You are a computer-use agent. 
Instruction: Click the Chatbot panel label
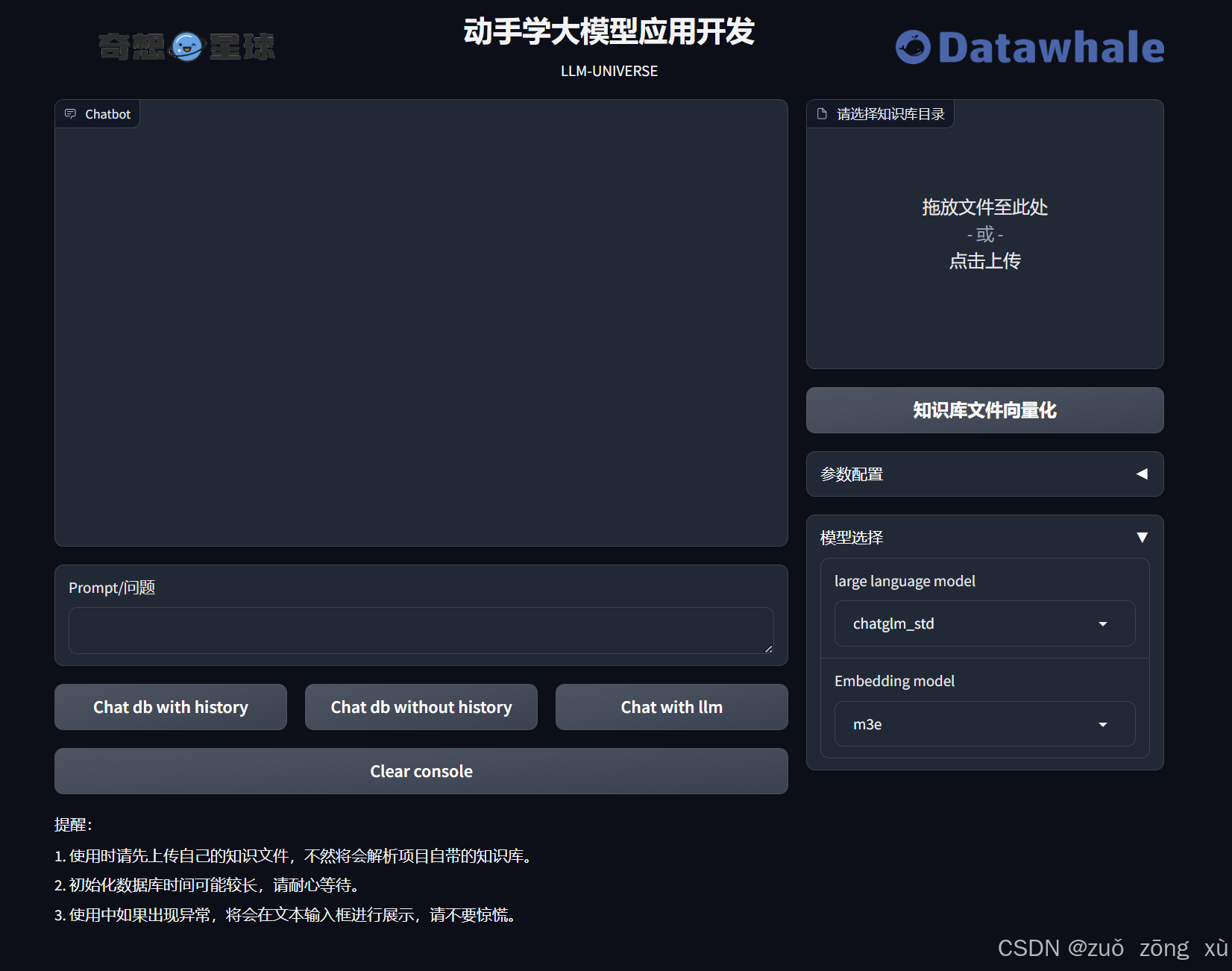point(107,113)
